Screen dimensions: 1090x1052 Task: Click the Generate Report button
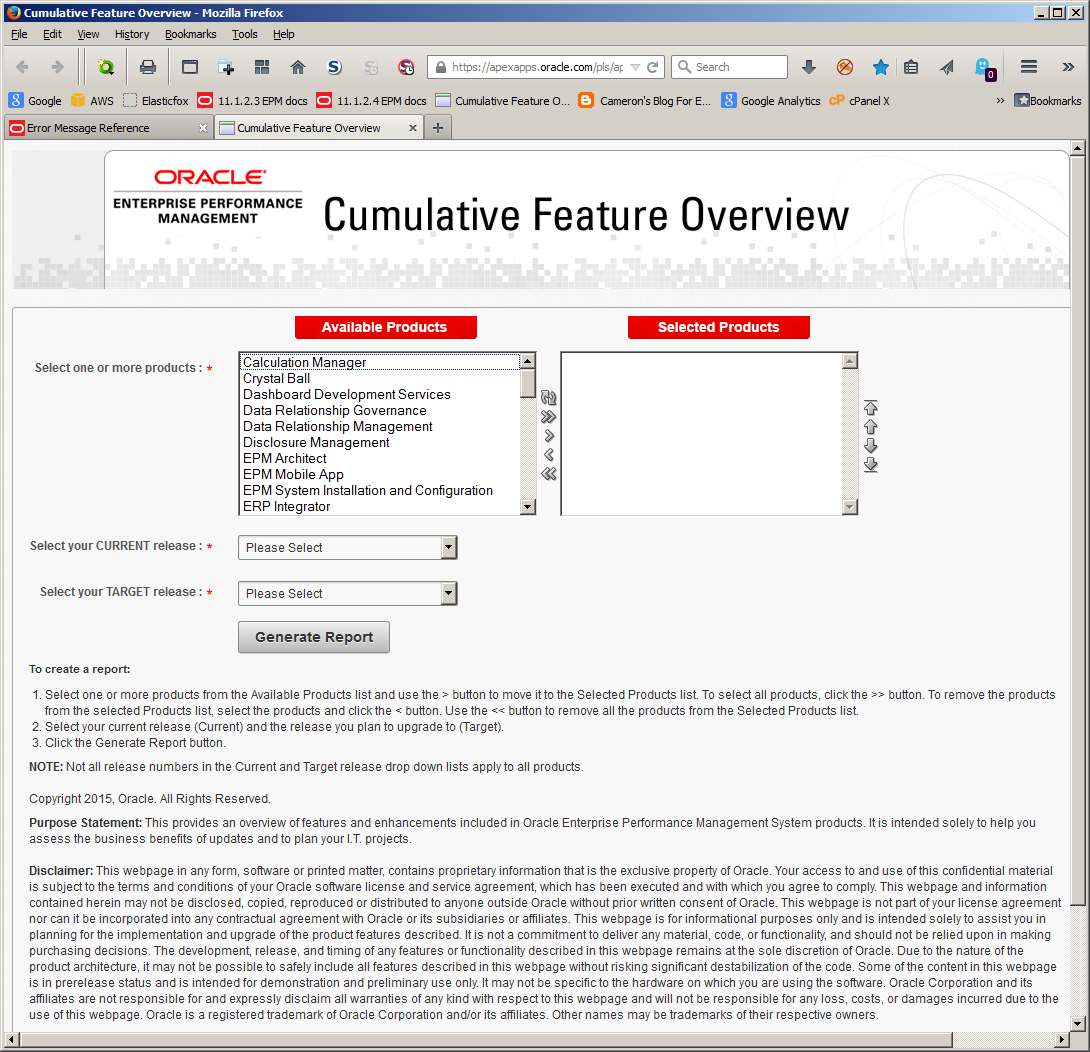tap(314, 637)
